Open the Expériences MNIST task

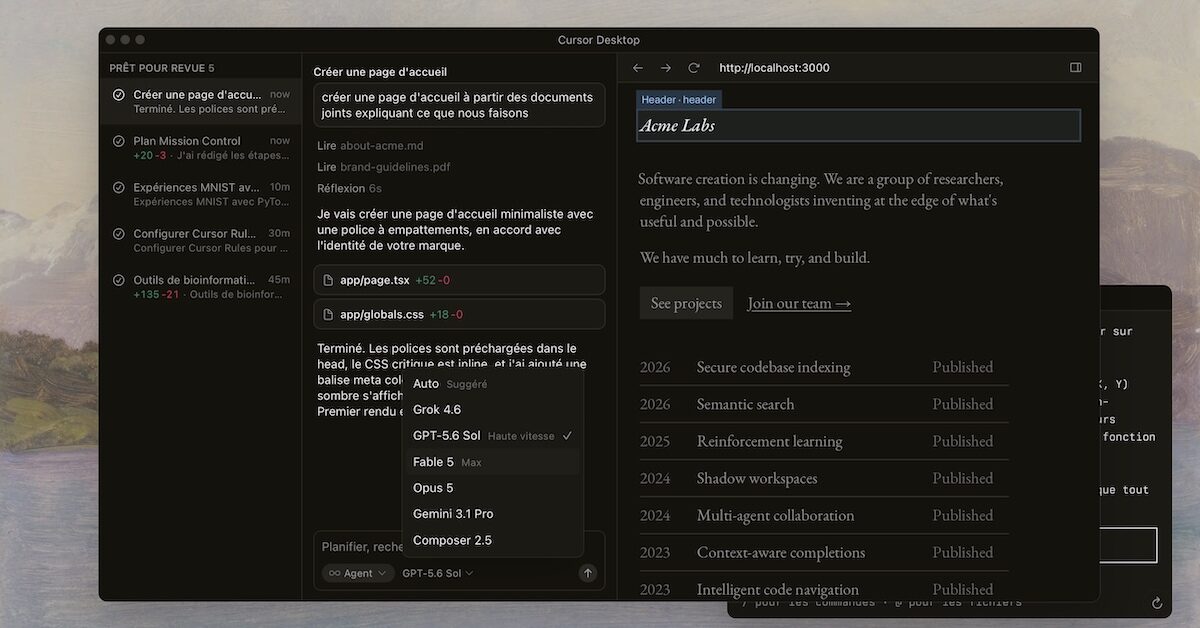coord(200,194)
